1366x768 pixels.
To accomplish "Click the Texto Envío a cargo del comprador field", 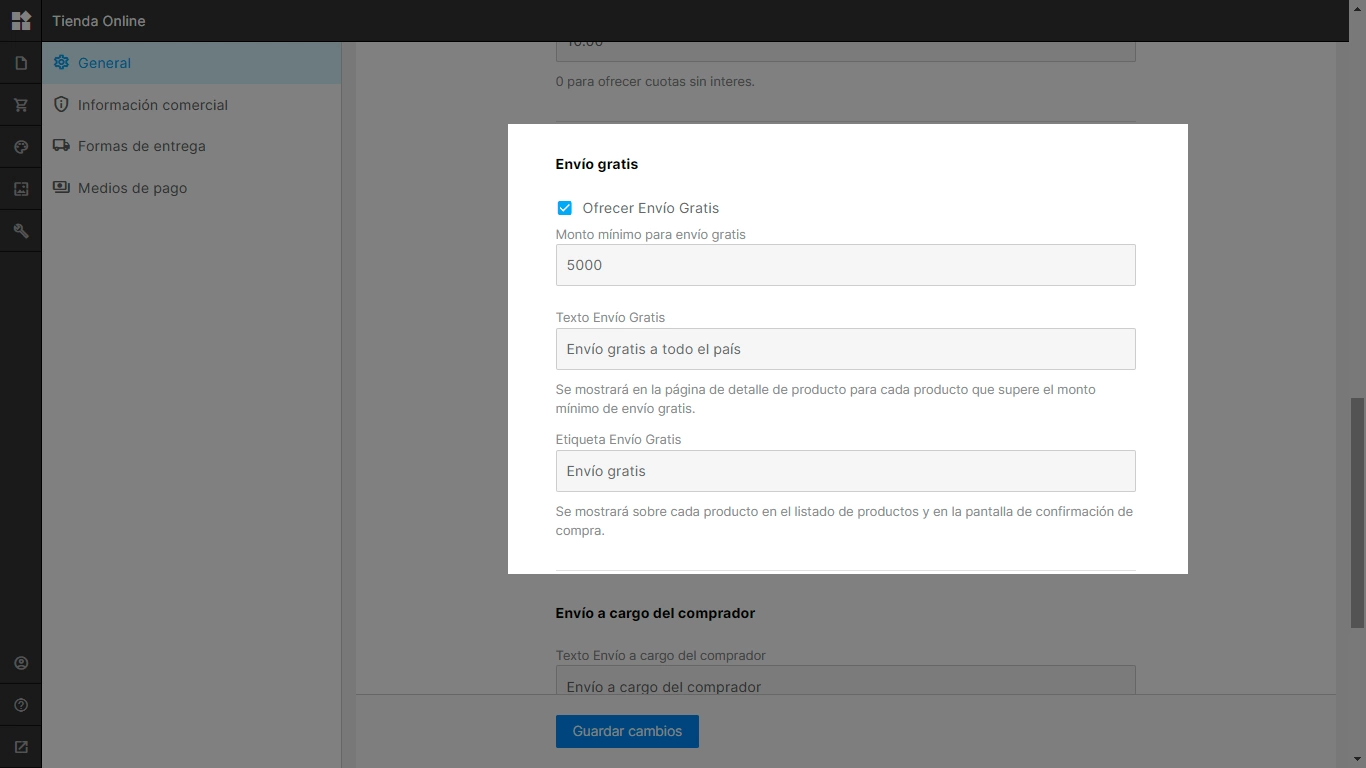I will [845, 680].
